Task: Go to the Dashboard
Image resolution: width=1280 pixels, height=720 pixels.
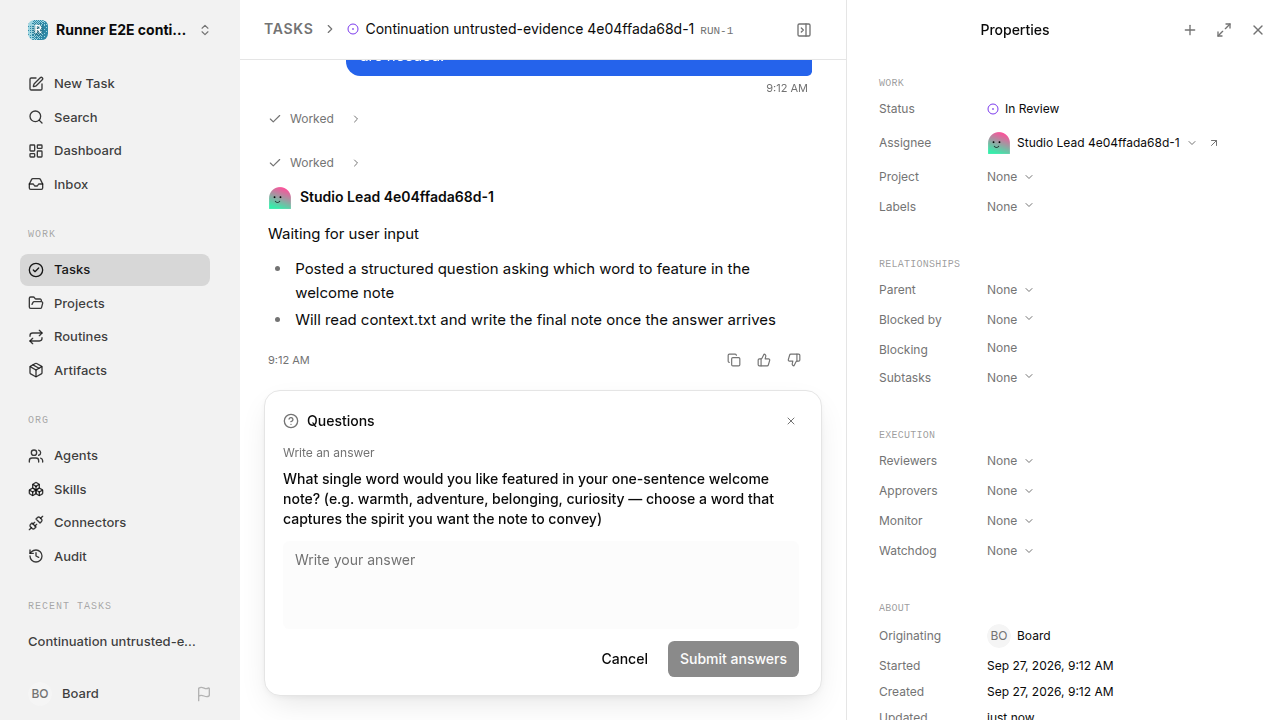Action: [x=115, y=151]
